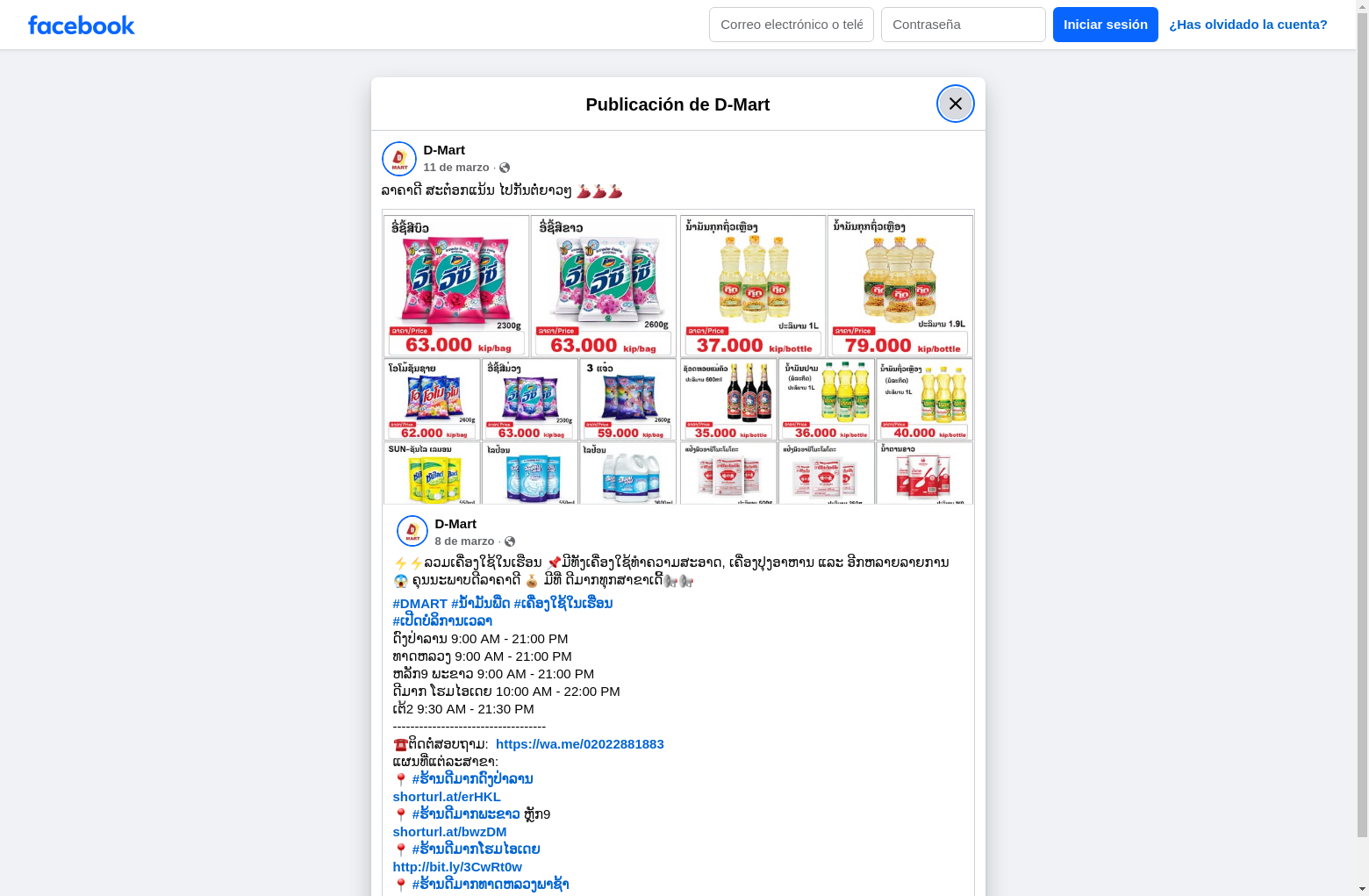Open the 62.000 kip detergent product image
The image size is (1369, 896).
coord(432,399)
